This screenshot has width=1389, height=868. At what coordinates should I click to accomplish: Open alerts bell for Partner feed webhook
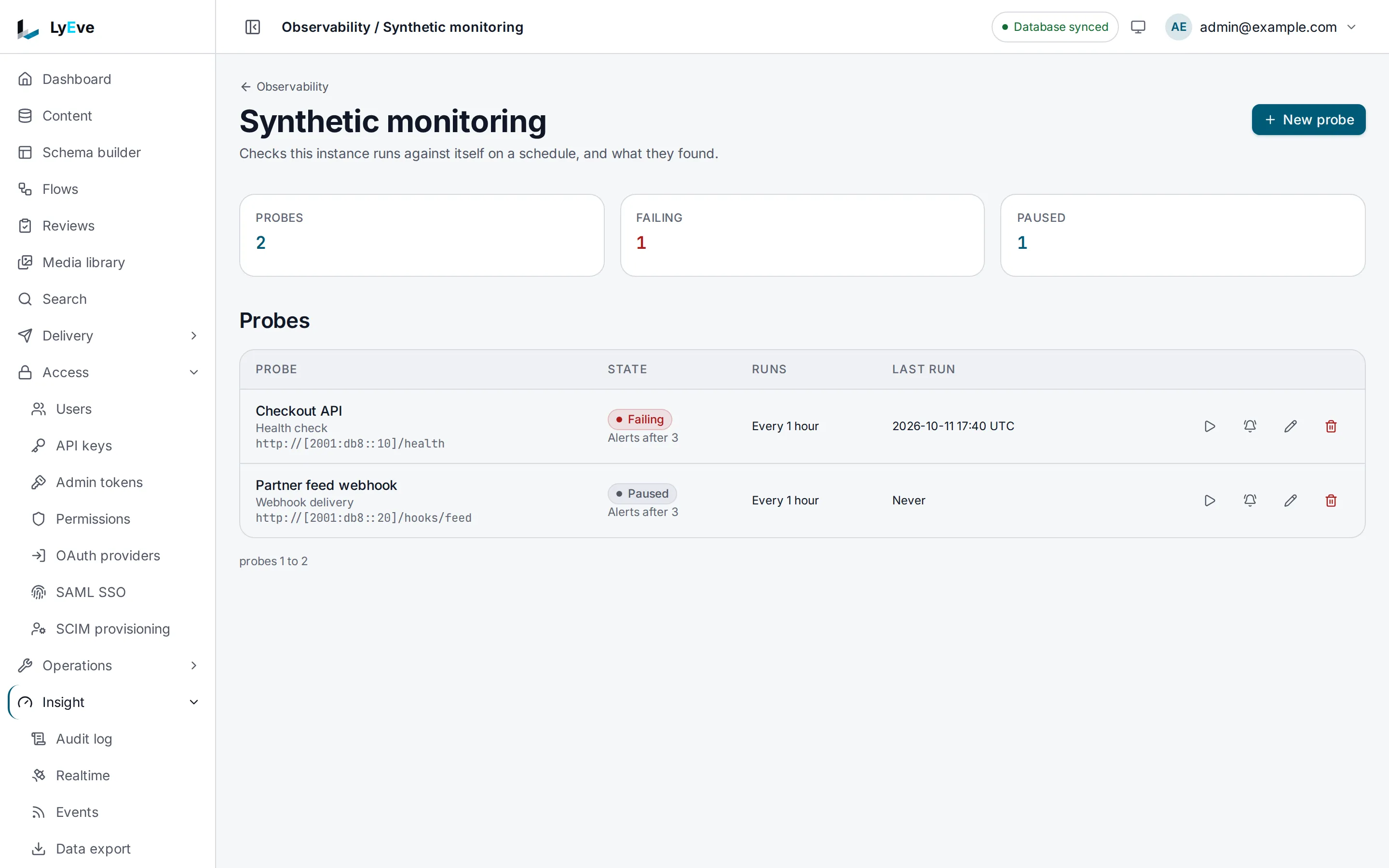click(1250, 501)
